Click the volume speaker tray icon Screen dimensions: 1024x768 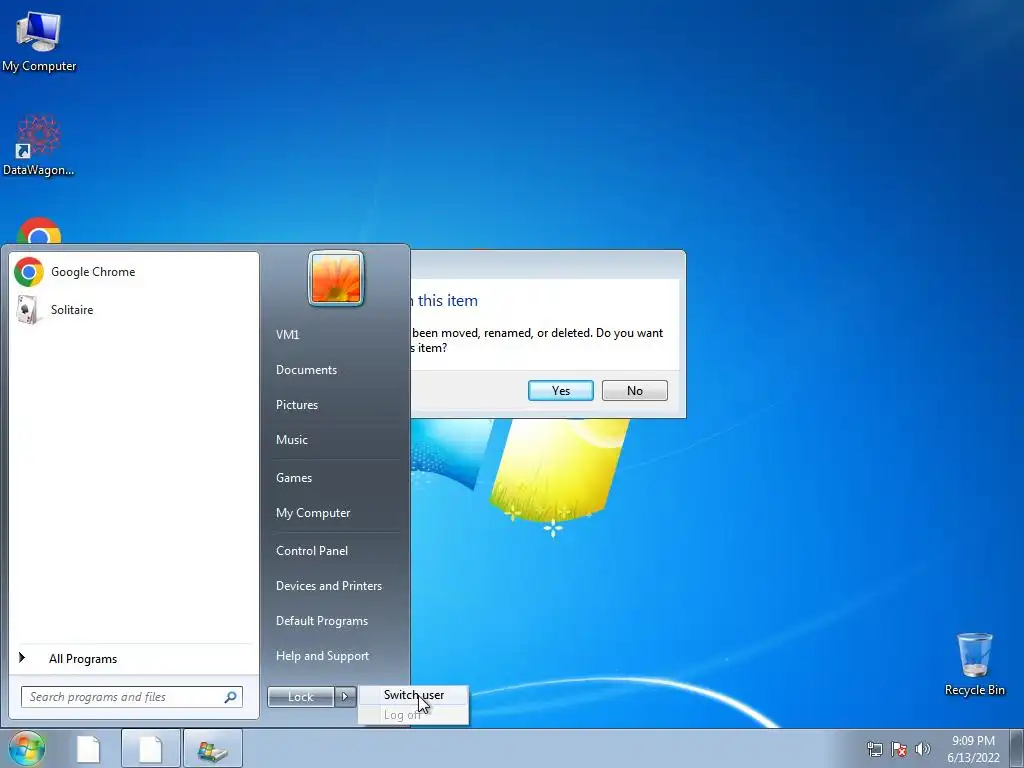[922, 749]
